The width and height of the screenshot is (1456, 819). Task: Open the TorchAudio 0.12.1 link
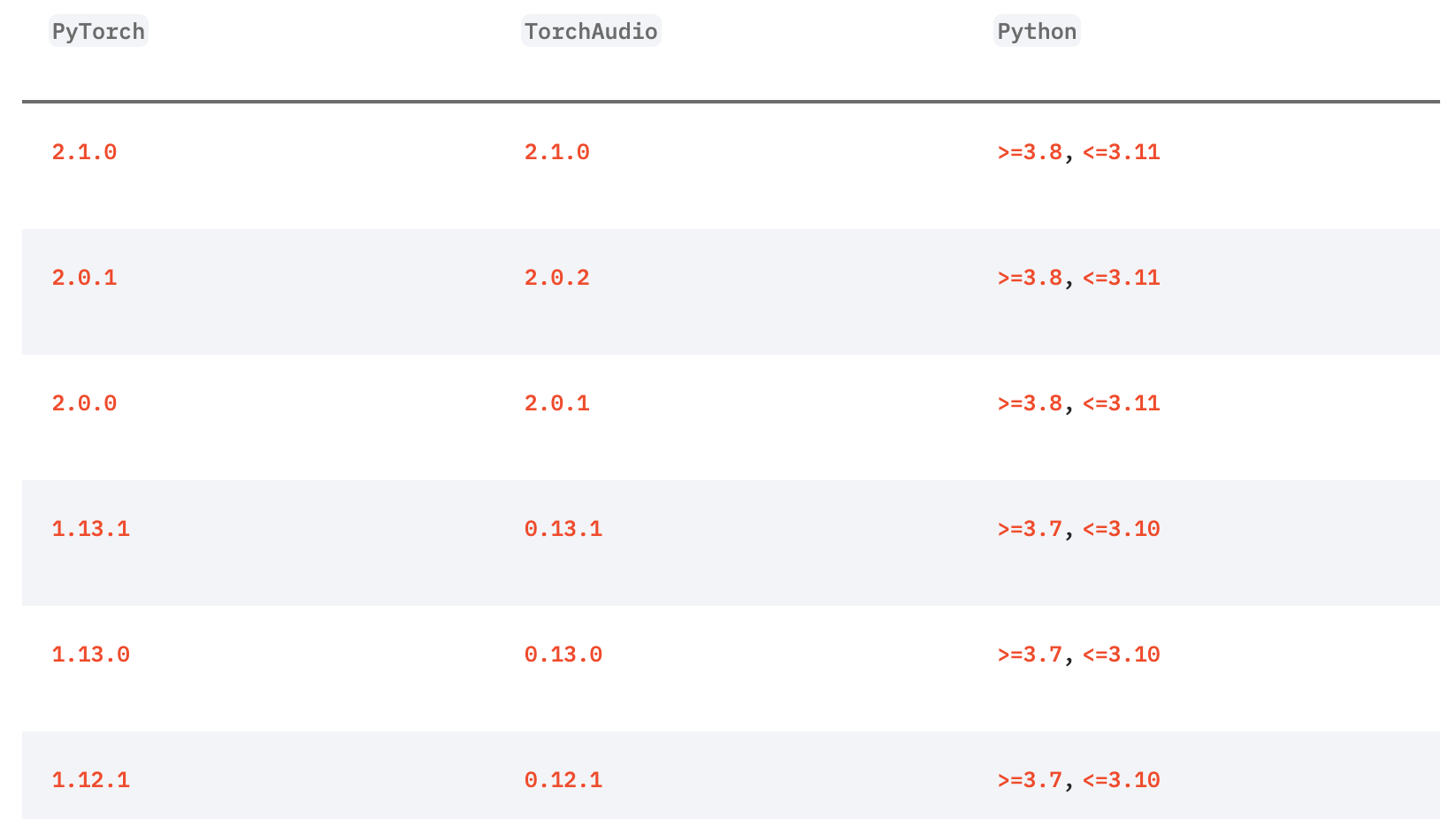tap(563, 780)
